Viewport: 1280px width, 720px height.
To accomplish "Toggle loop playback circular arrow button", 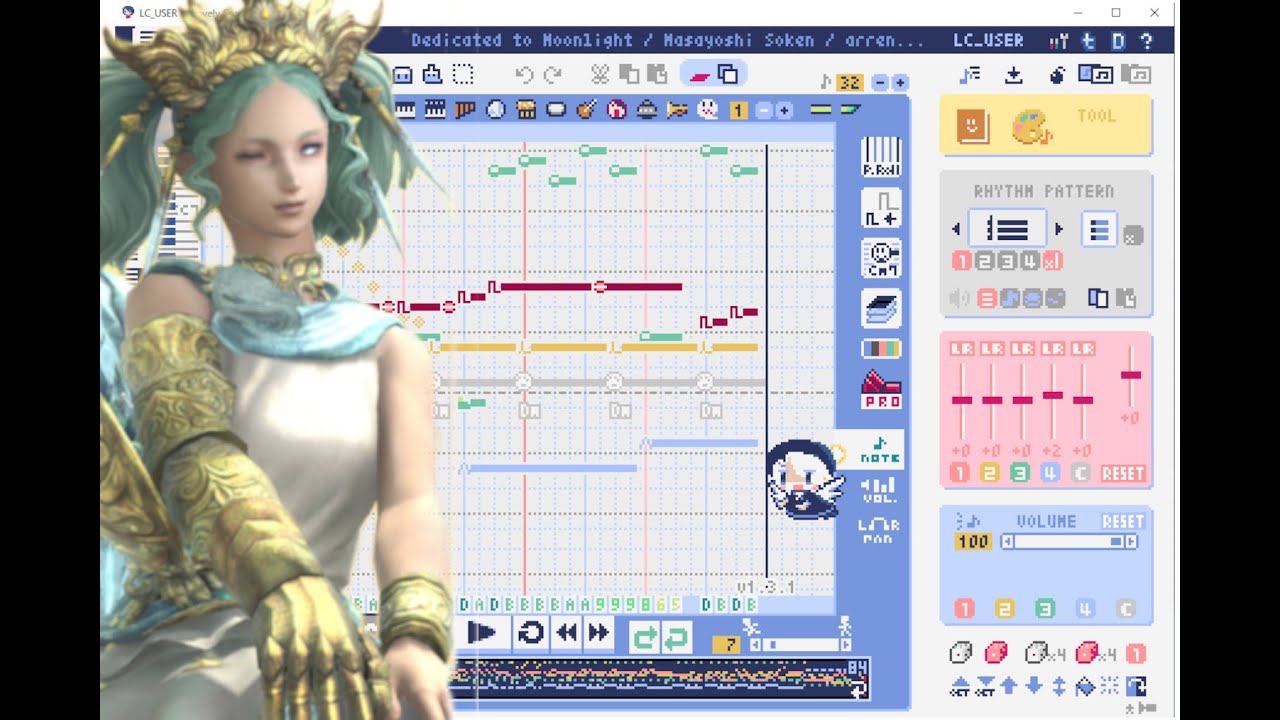I will (530, 632).
